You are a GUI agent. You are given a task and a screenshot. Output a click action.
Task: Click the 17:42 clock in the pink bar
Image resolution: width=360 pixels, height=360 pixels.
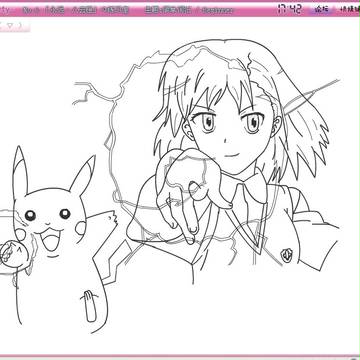(x=289, y=9)
